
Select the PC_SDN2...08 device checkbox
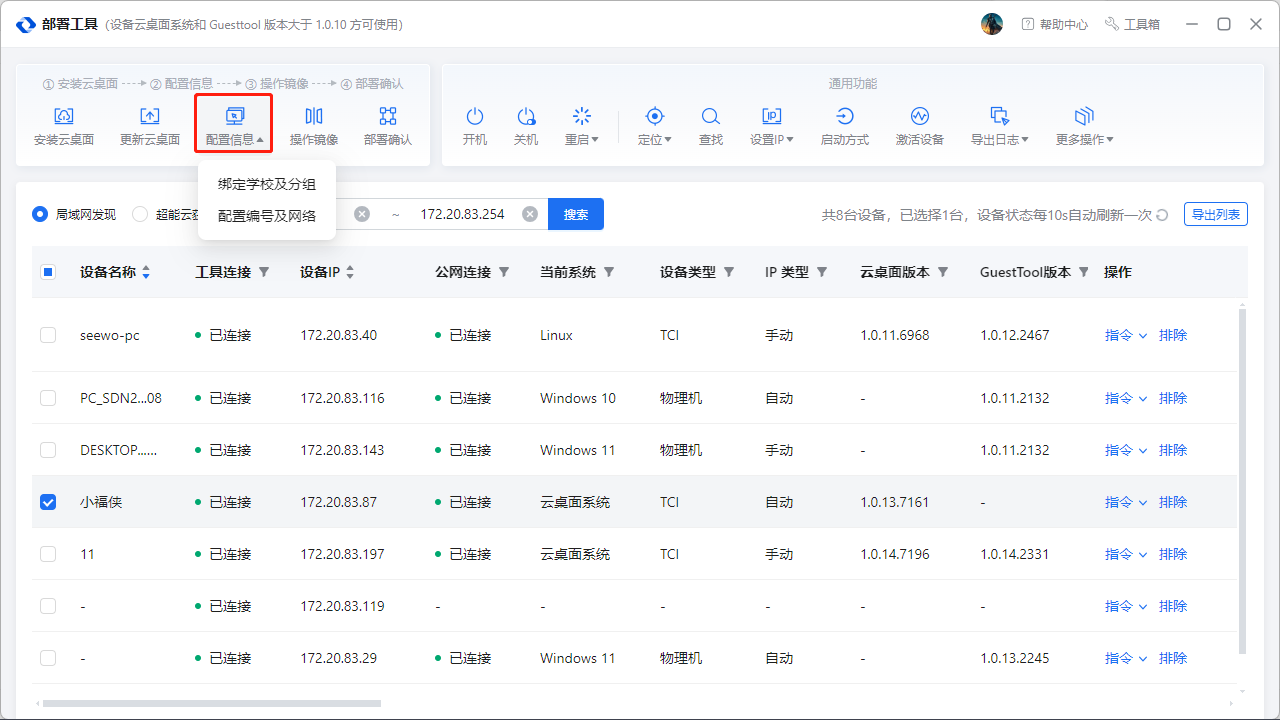(x=48, y=398)
